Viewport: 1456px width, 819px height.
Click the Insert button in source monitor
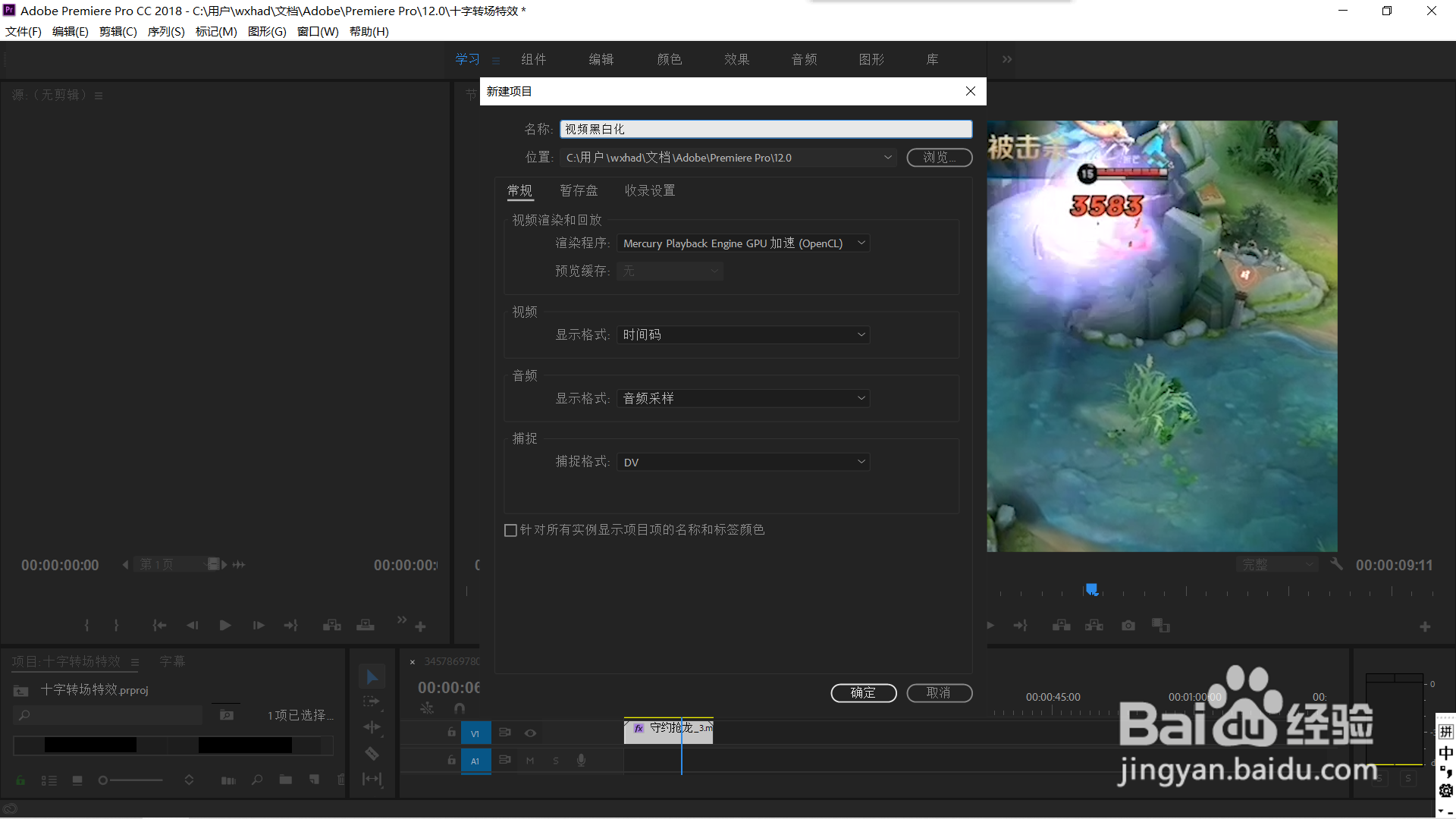pyautogui.click(x=332, y=626)
